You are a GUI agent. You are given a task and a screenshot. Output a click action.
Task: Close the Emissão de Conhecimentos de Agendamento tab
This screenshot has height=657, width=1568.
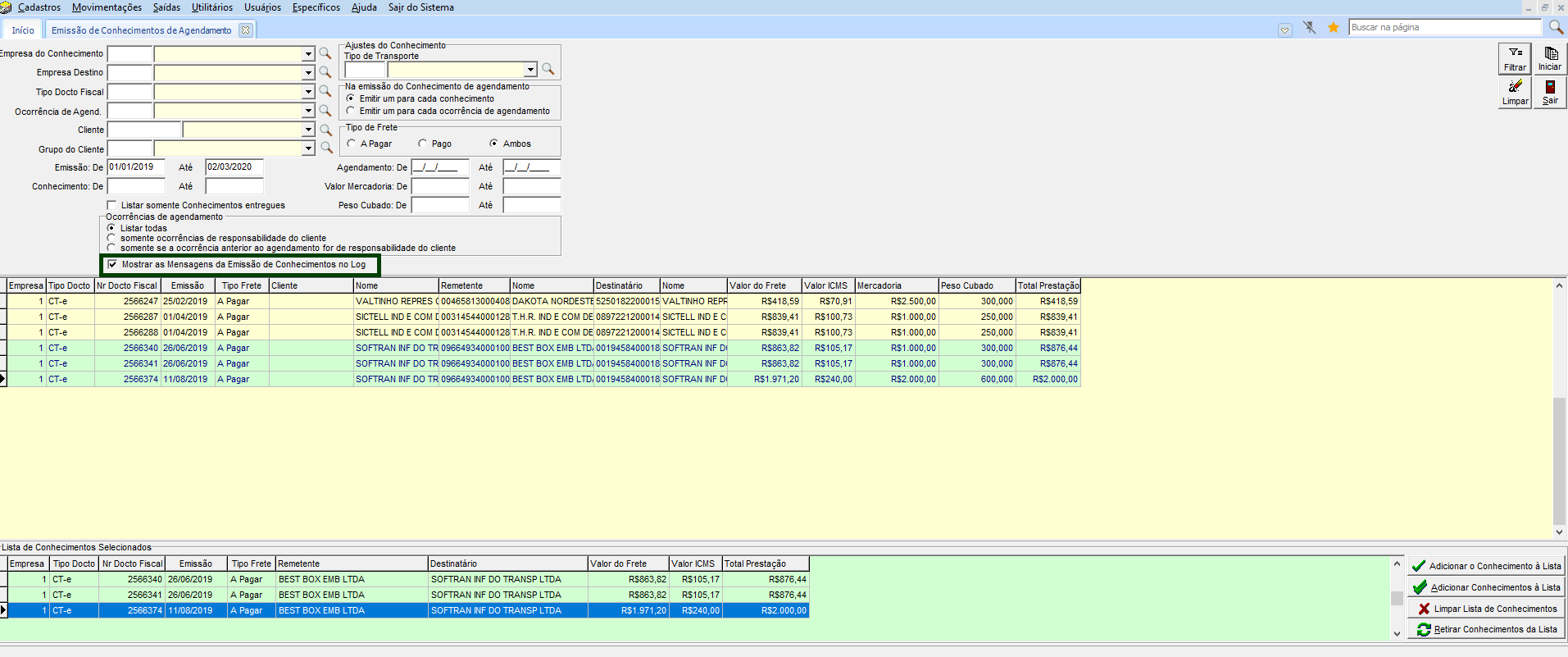pyautogui.click(x=245, y=30)
